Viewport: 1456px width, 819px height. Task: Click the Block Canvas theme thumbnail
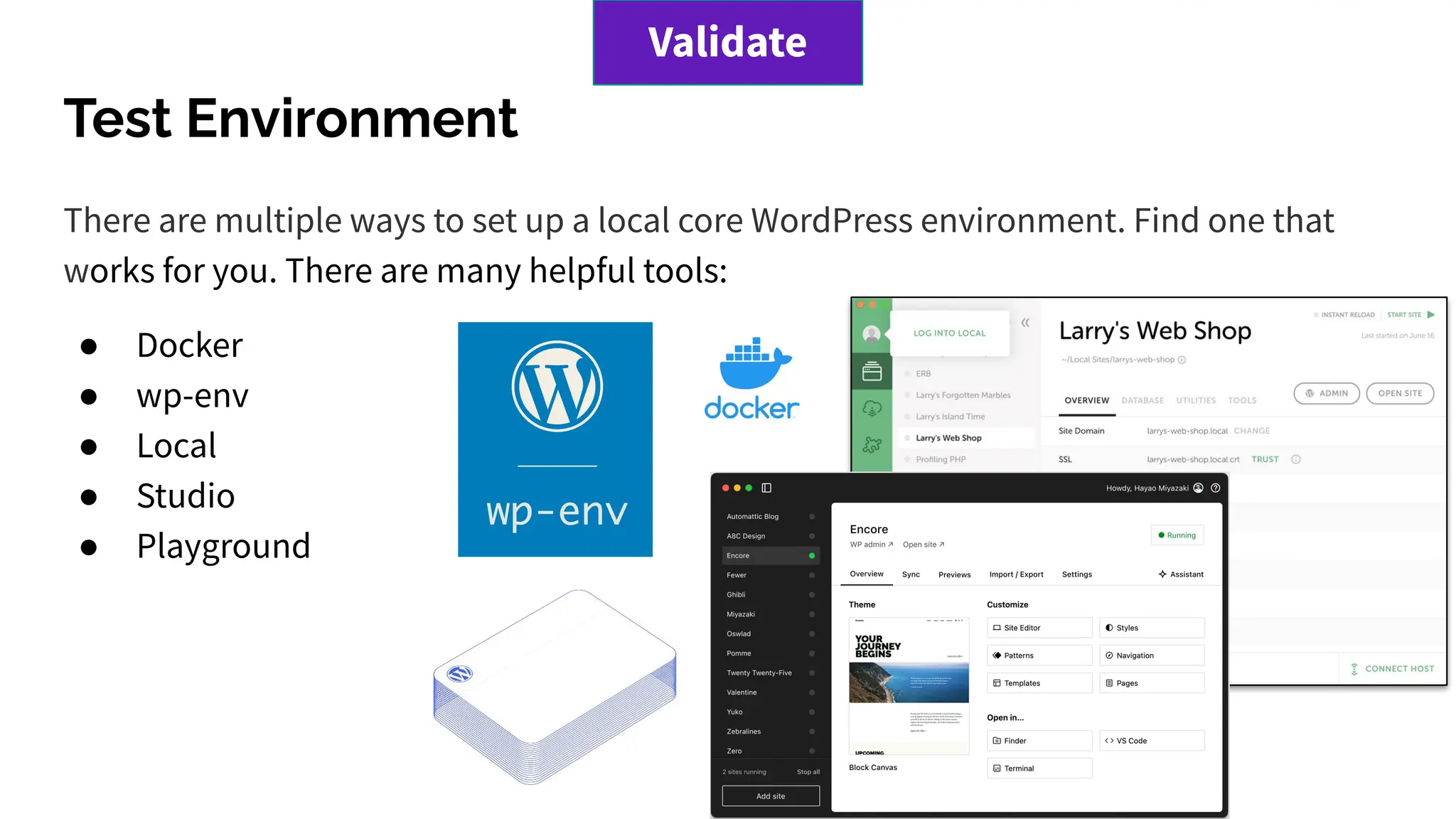pos(909,686)
